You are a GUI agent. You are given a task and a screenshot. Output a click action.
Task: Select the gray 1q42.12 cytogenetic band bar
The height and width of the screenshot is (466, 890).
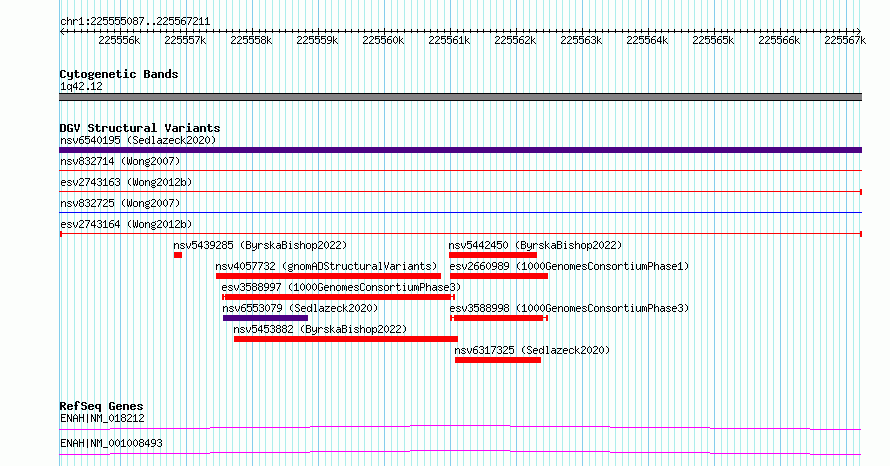(460, 97)
